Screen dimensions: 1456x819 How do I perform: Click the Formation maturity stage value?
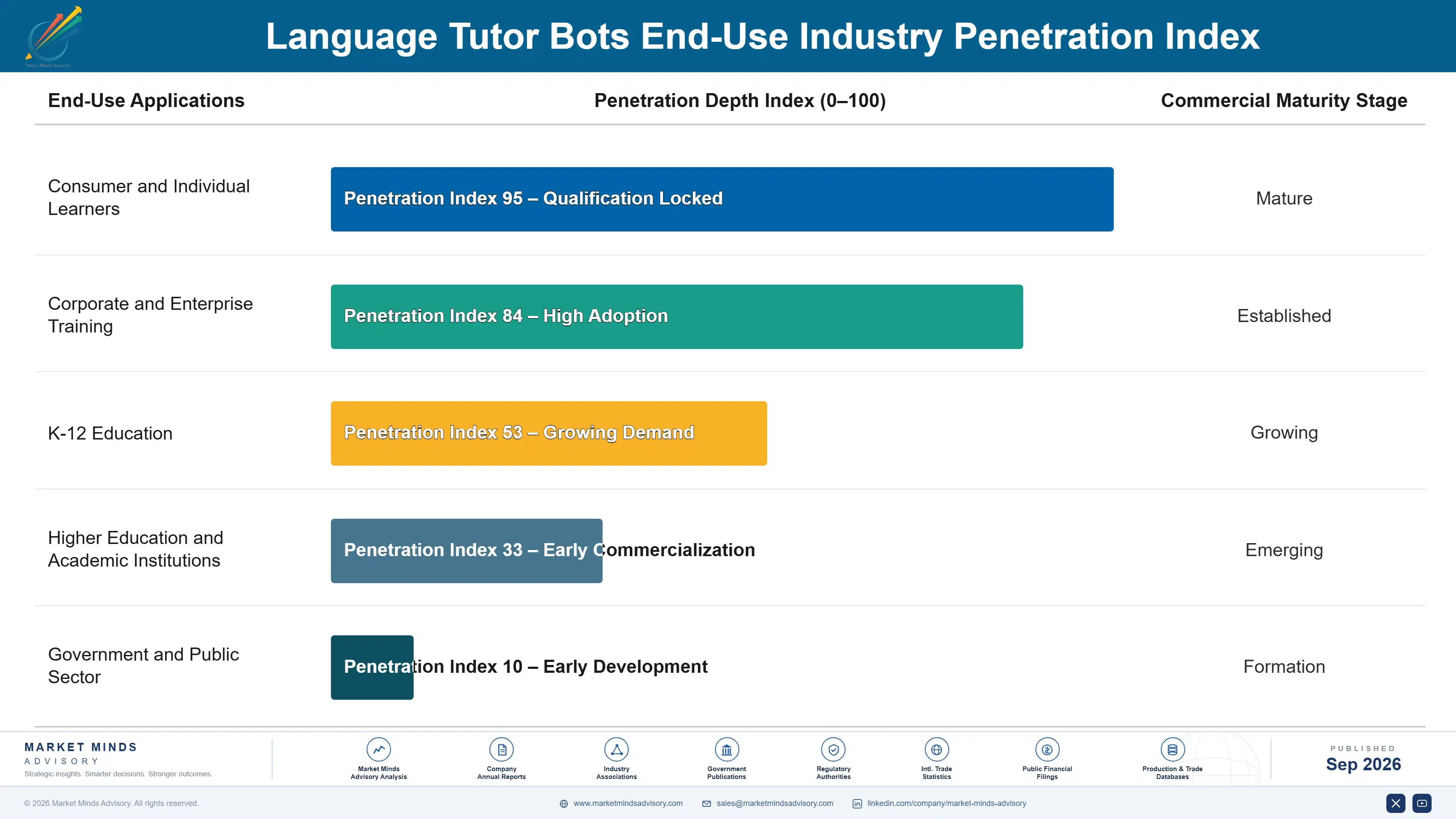click(1284, 667)
